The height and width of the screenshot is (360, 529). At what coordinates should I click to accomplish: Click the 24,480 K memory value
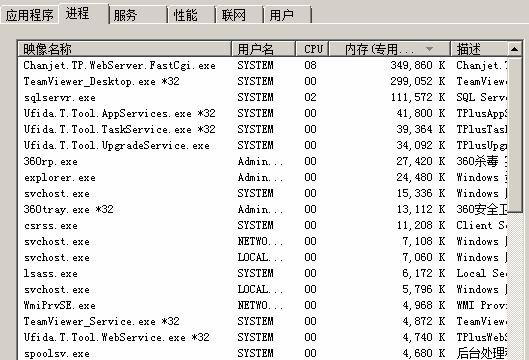point(421,177)
